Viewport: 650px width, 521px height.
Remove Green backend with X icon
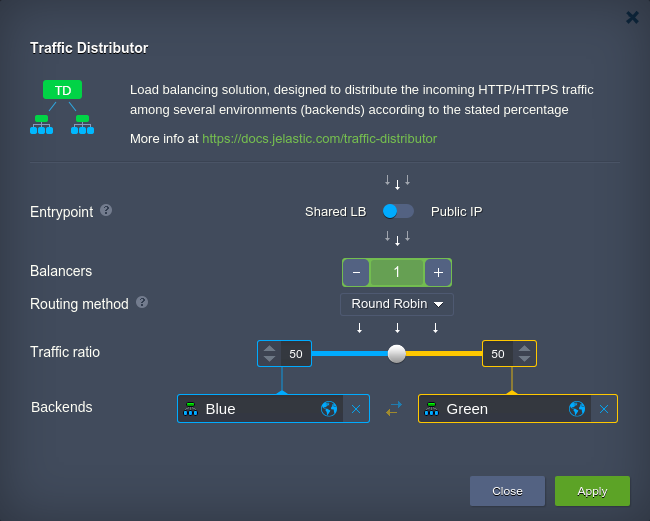[x=604, y=409]
